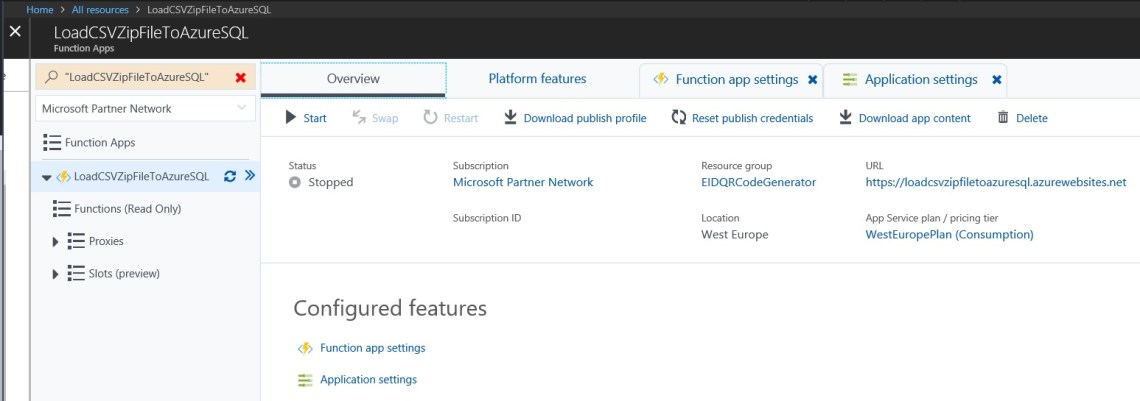Click the "Stopped" status text
1140x401 pixels.
point(331,182)
